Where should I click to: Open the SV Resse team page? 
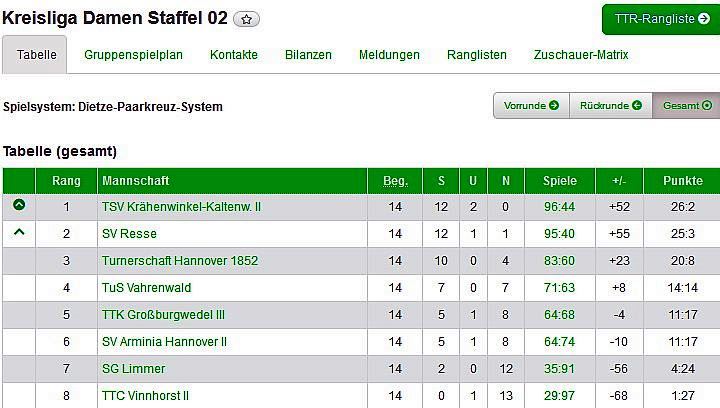(x=130, y=234)
